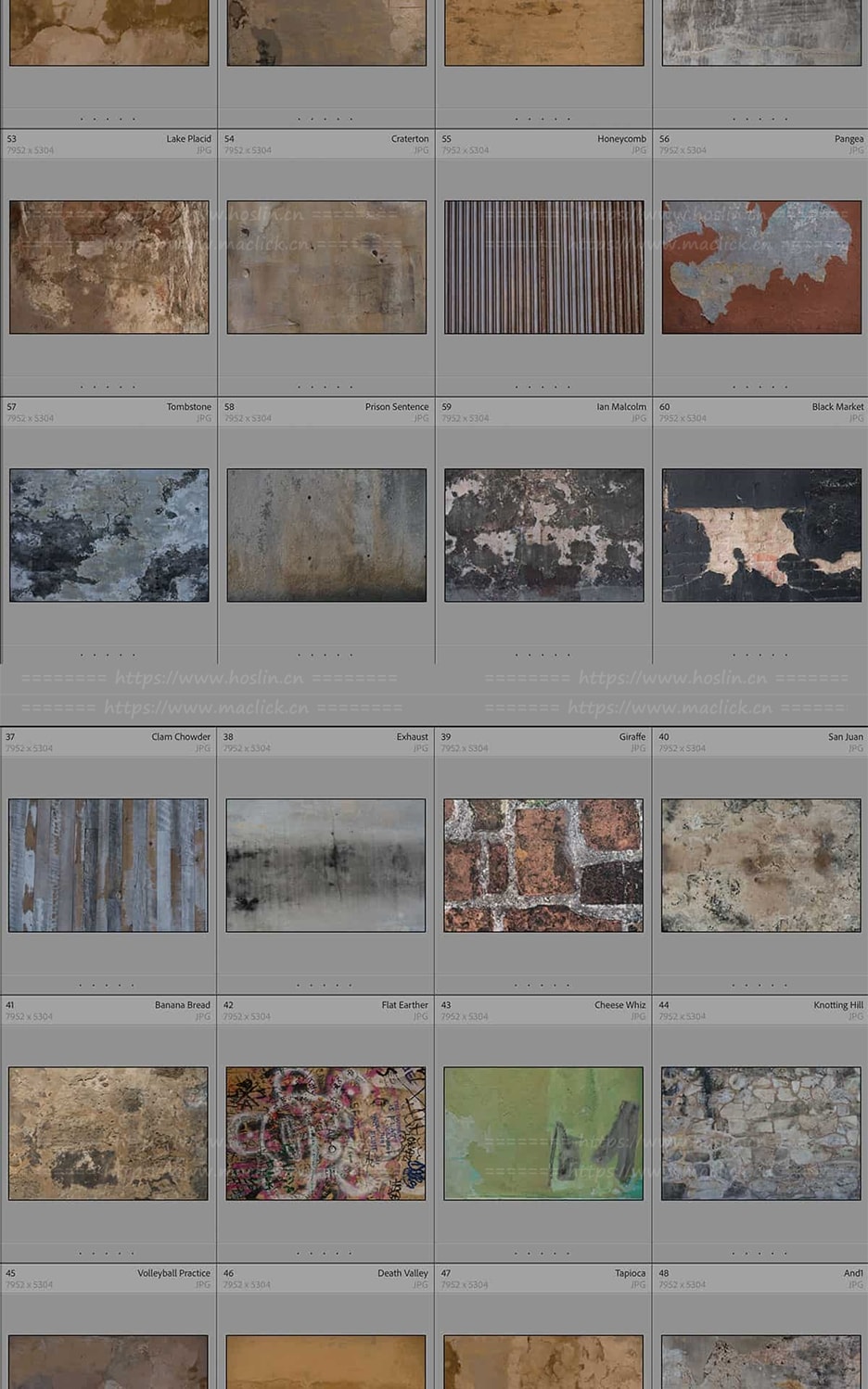The height and width of the screenshot is (1389, 868).
Task: Select the Tombstone texture thumbnail
Action: (x=109, y=535)
